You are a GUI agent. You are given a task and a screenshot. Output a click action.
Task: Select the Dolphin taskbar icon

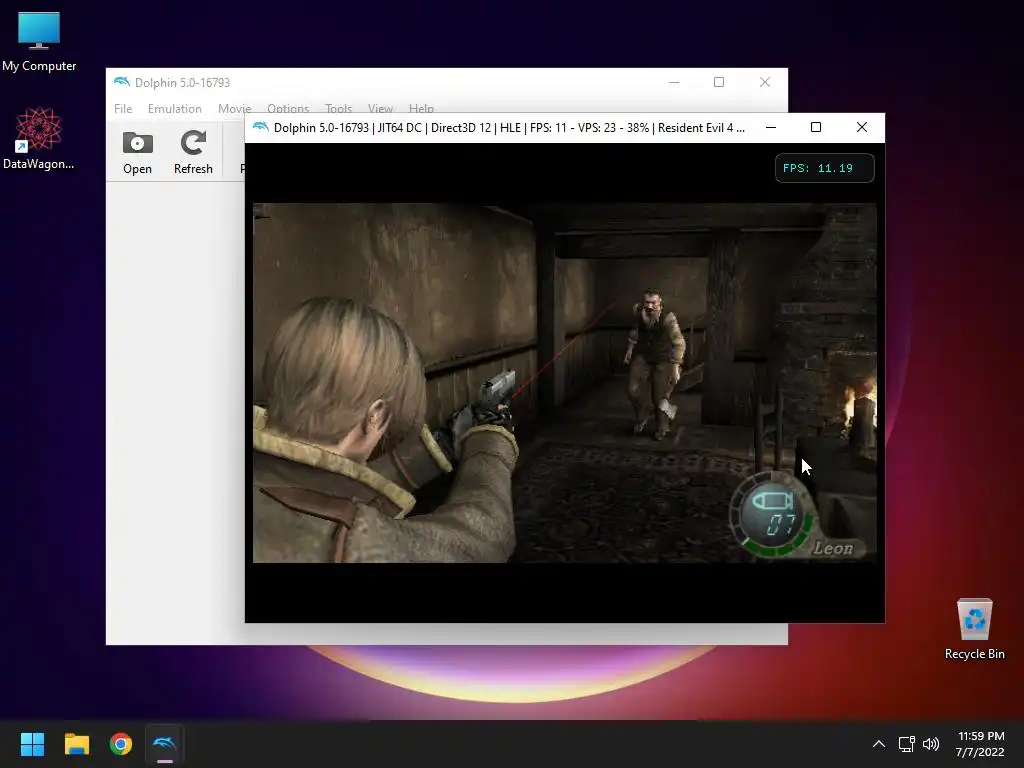click(165, 744)
